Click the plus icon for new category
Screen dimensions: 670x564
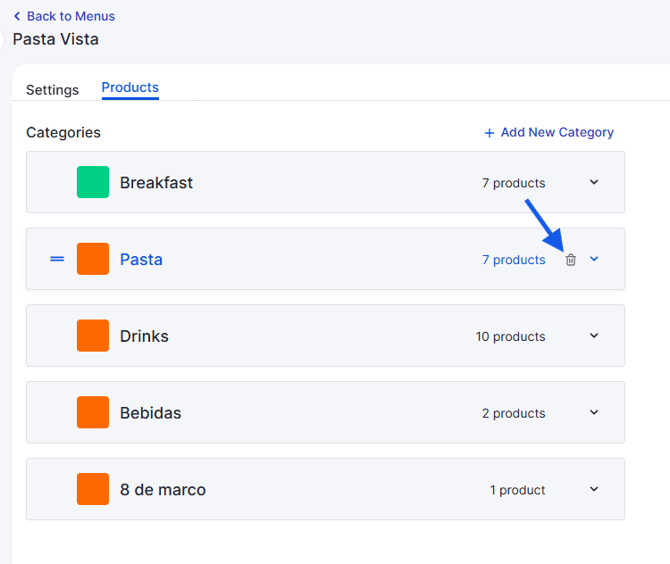coord(489,133)
